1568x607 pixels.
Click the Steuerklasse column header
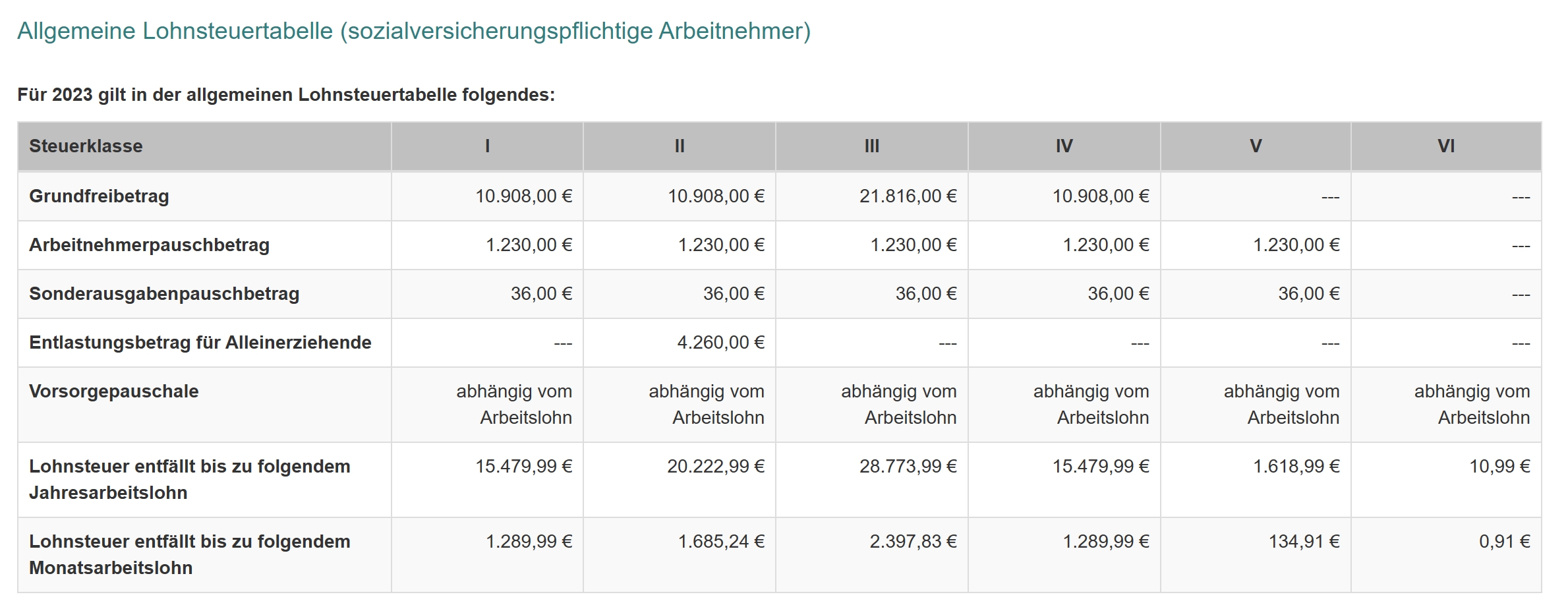(x=86, y=146)
